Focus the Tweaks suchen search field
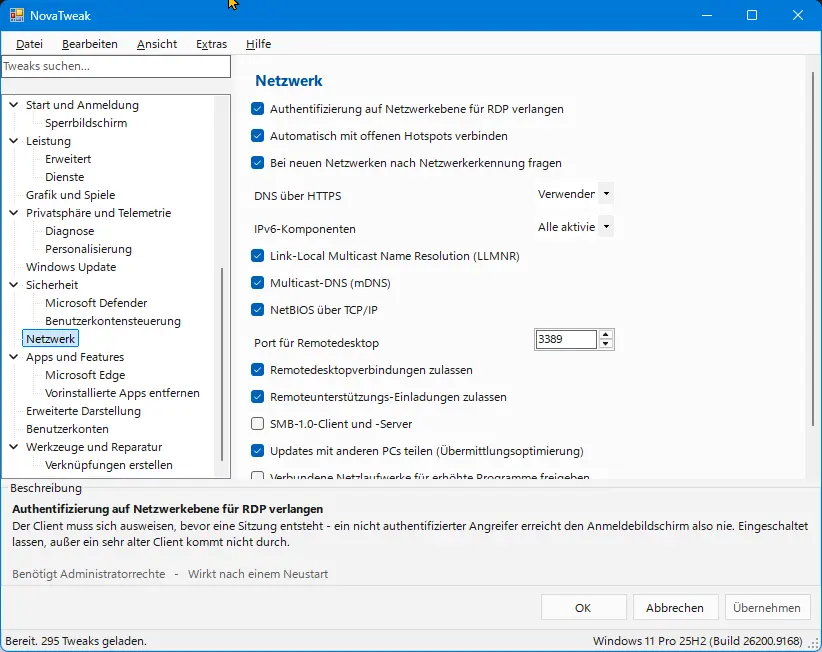Viewport: 822px width, 652px height. click(116, 67)
